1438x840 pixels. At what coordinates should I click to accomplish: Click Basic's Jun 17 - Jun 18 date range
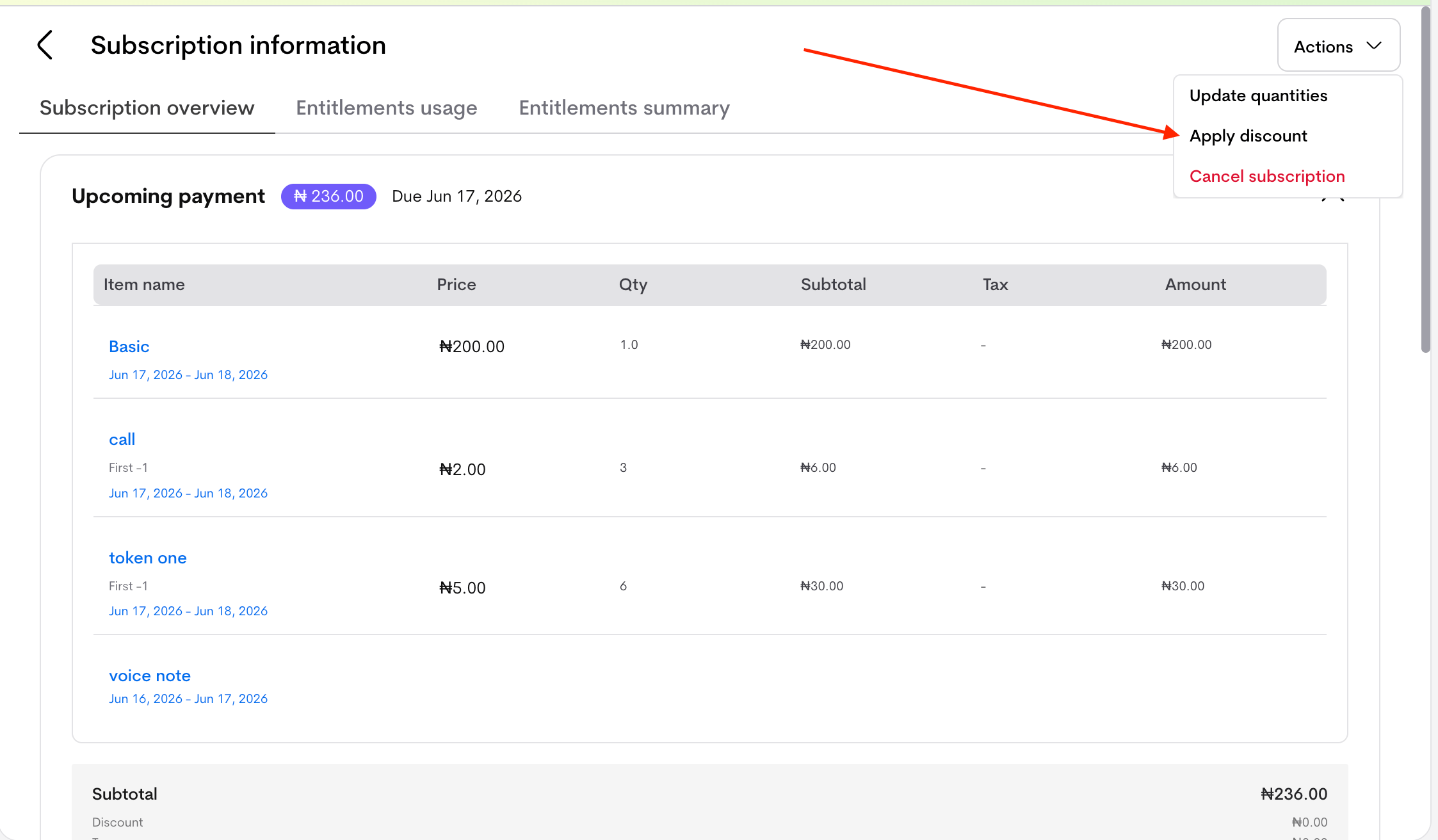coord(188,375)
